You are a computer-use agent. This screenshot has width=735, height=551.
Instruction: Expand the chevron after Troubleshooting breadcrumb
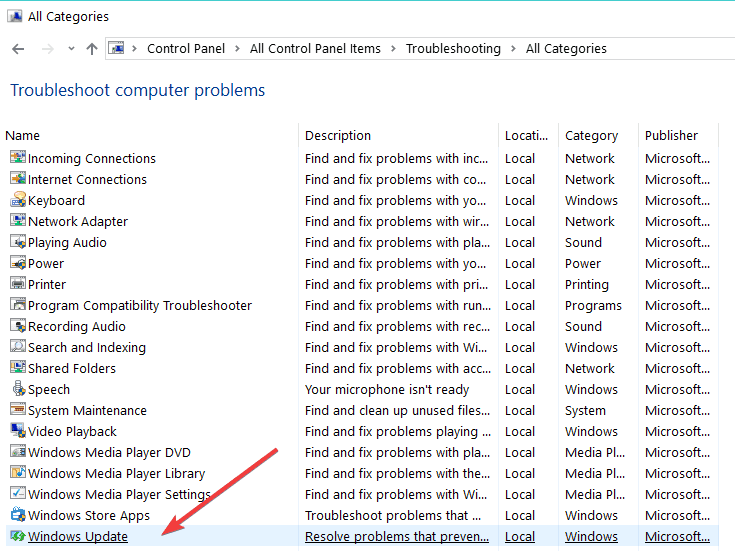coord(513,49)
